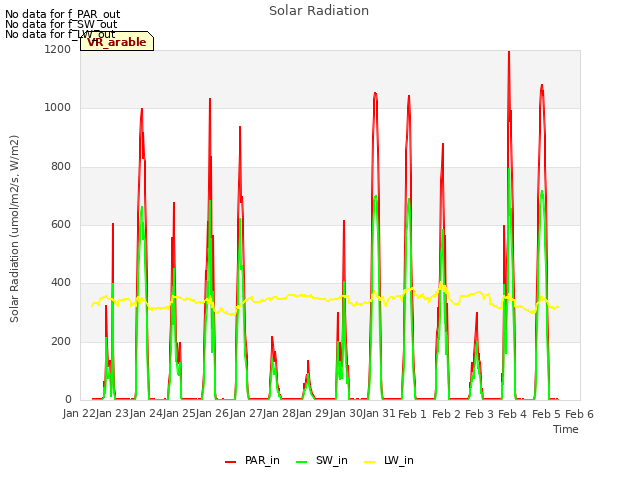
Task: Click the Jan 25 x-axis tick label
Action: [179, 414]
